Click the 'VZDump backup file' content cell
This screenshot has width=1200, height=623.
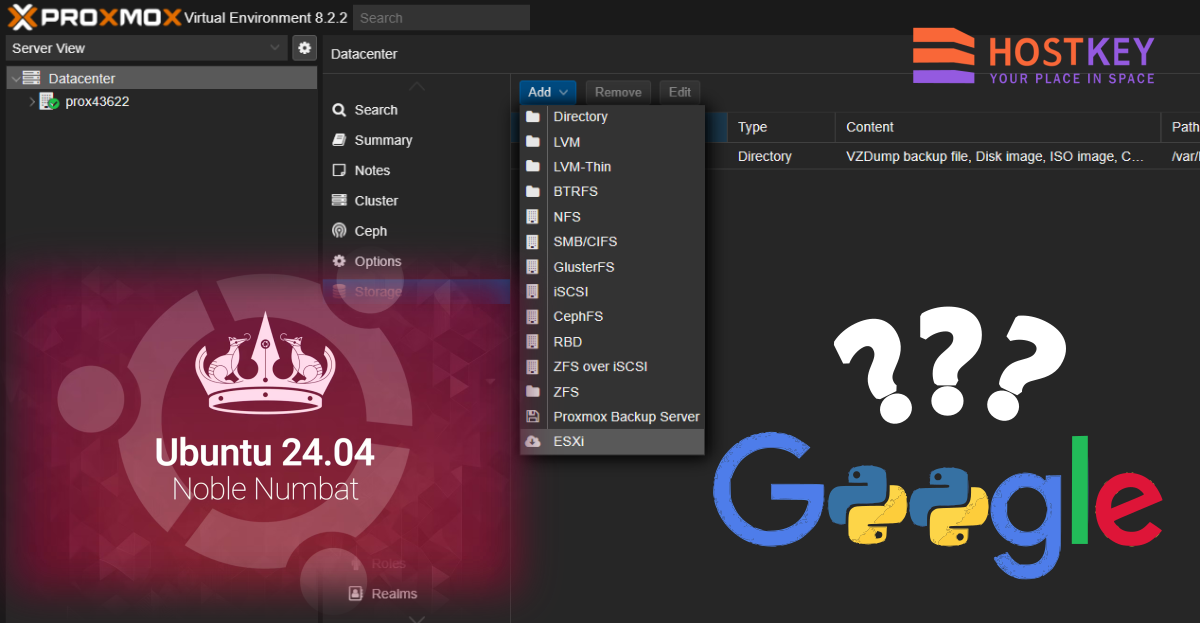coord(998,156)
